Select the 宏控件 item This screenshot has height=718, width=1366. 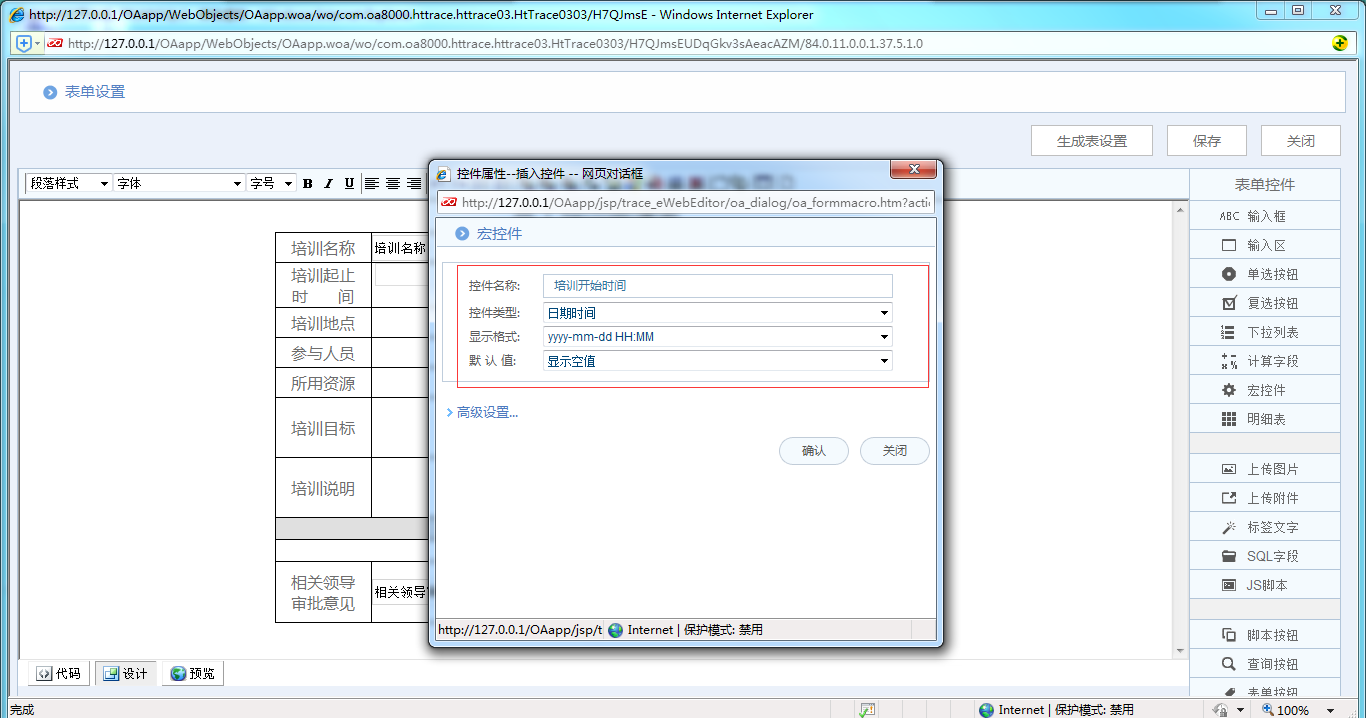(1264, 389)
